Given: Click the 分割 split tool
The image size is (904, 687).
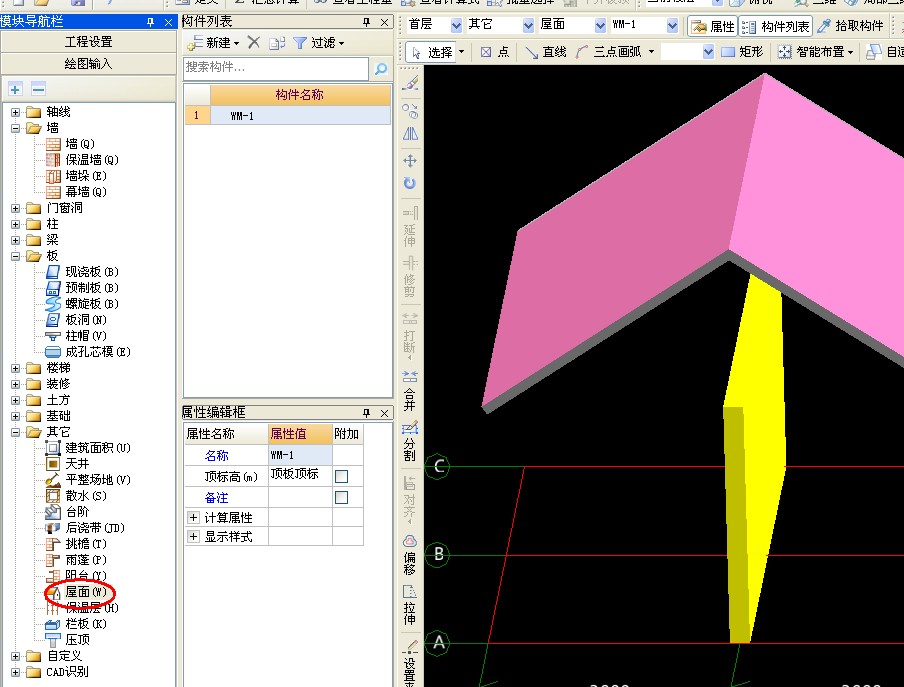Looking at the screenshot, I should tap(410, 441).
